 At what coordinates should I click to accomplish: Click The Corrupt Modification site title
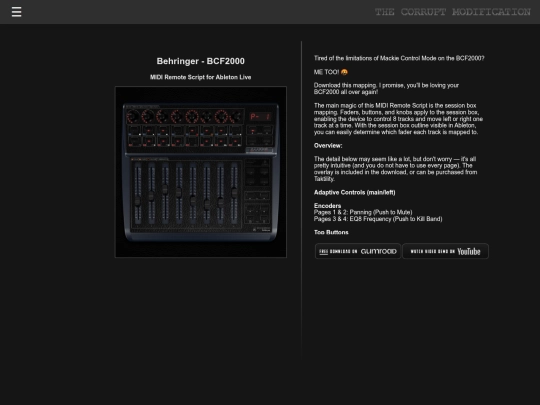click(x=453, y=12)
